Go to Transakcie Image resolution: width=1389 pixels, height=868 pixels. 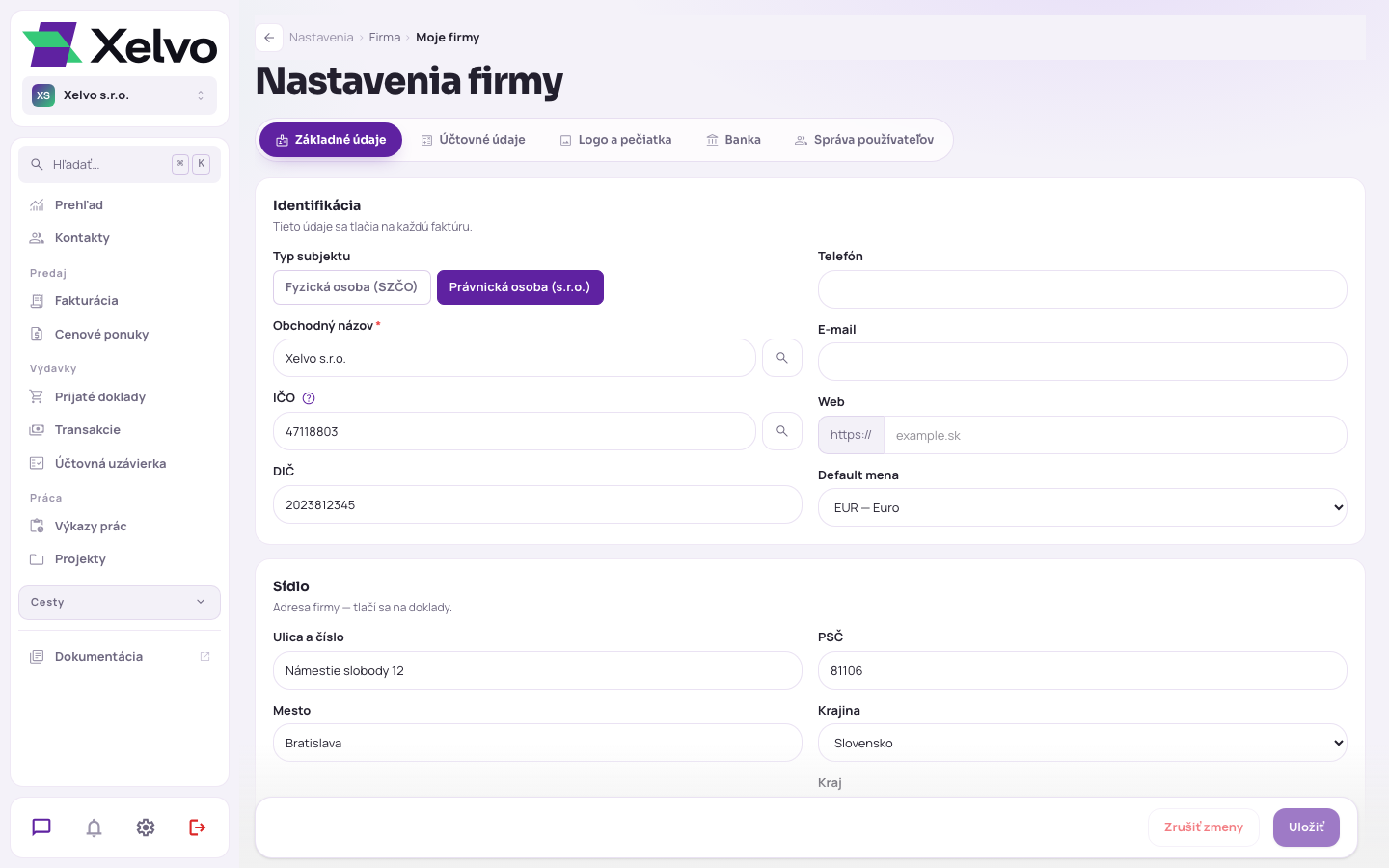pyautogui.click(x=120, y=430)
